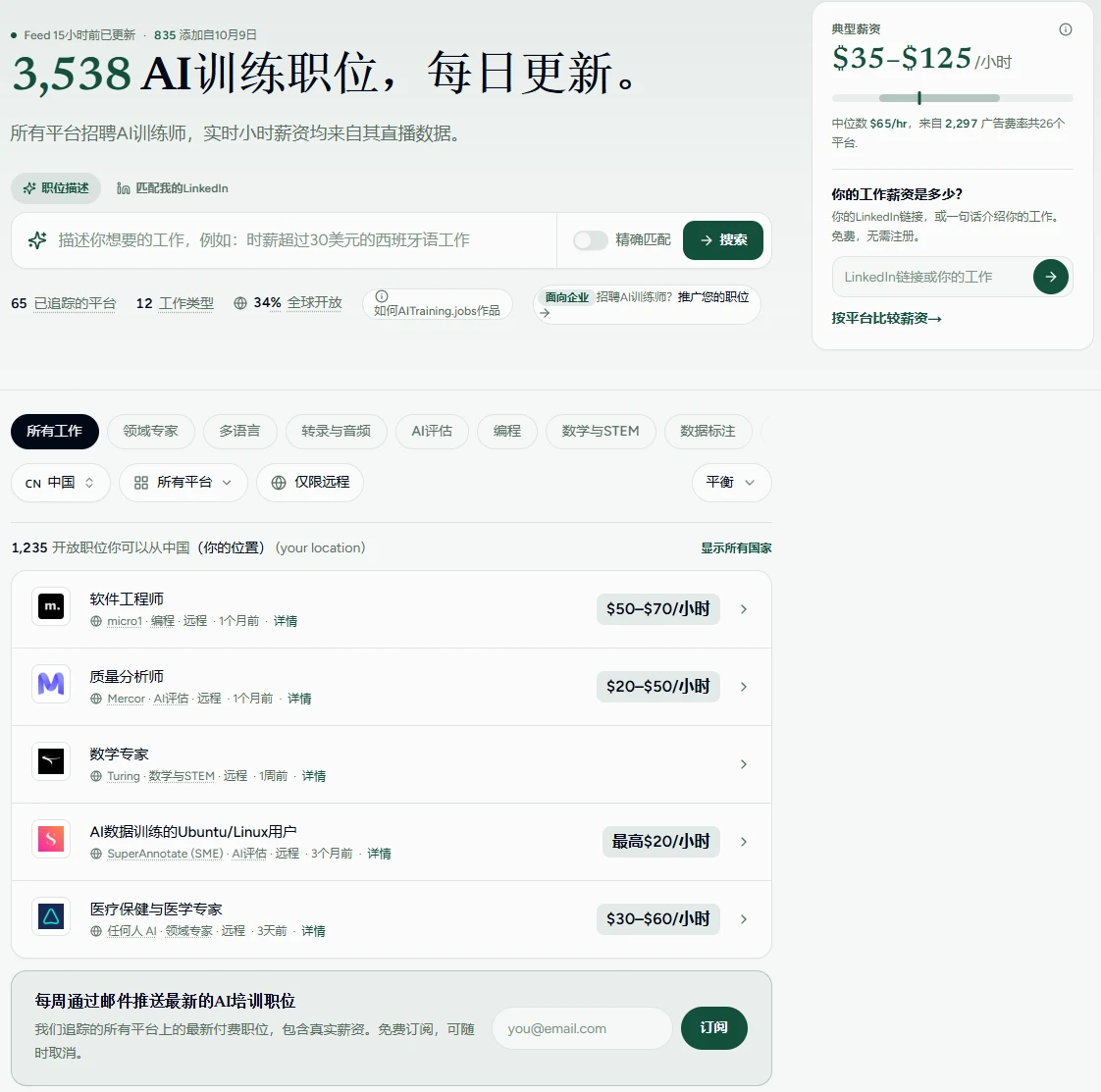Click the you@email.com input field

click(x=582, y=1029)
